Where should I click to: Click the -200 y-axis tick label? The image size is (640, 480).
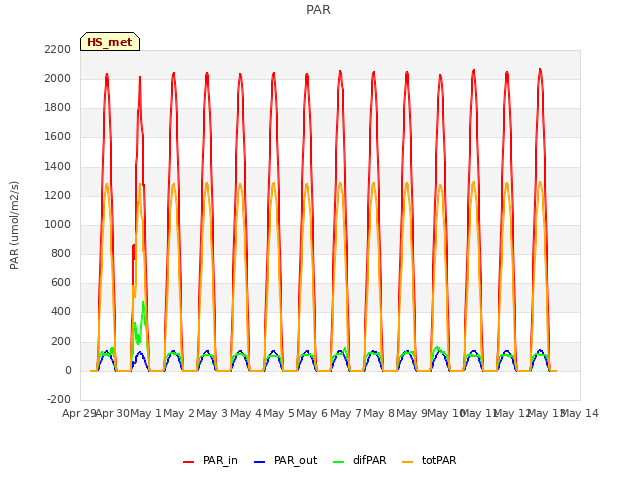(x=59, y=399)
